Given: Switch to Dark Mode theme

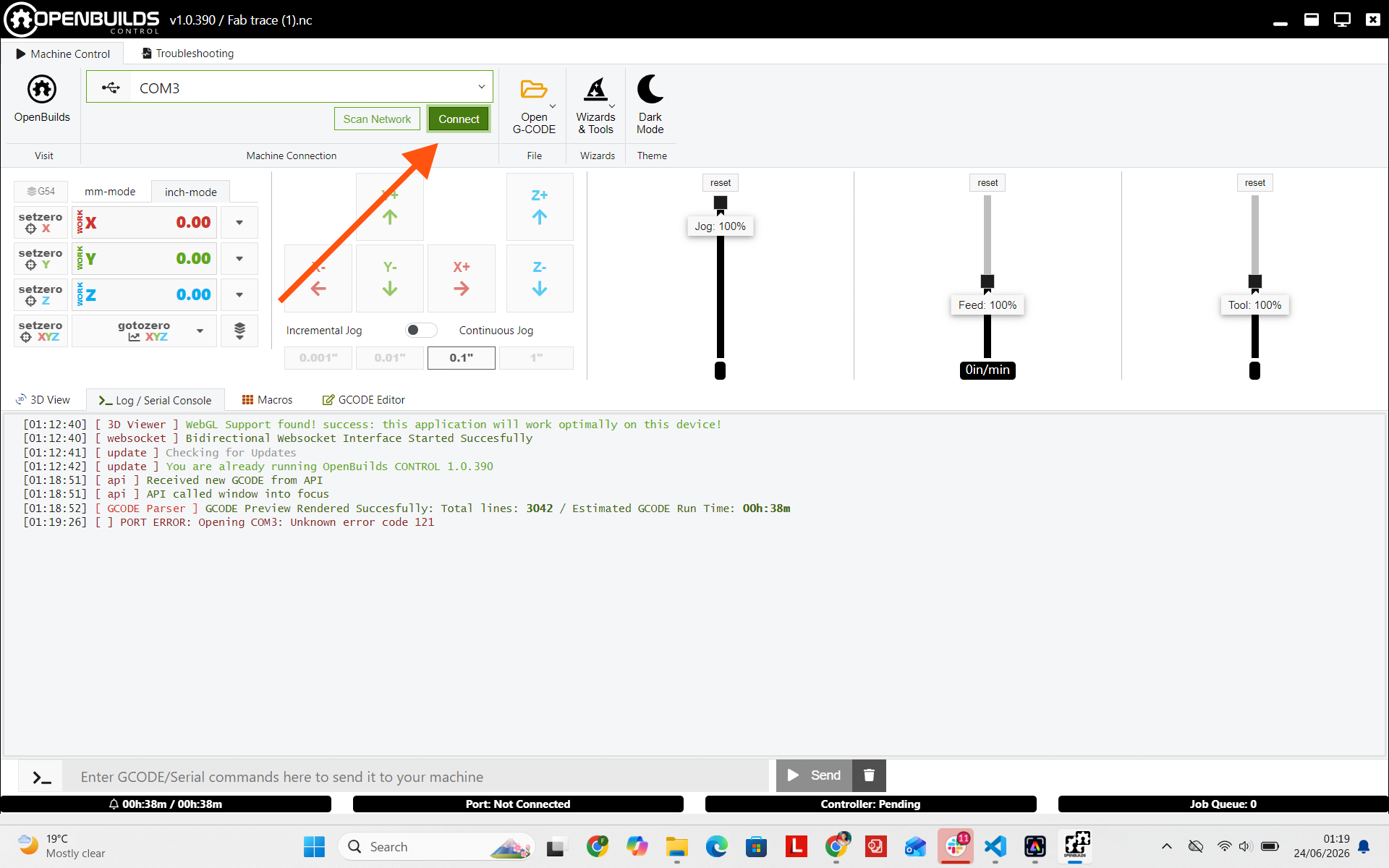Looking at the screenshot, I should point(650,105).
